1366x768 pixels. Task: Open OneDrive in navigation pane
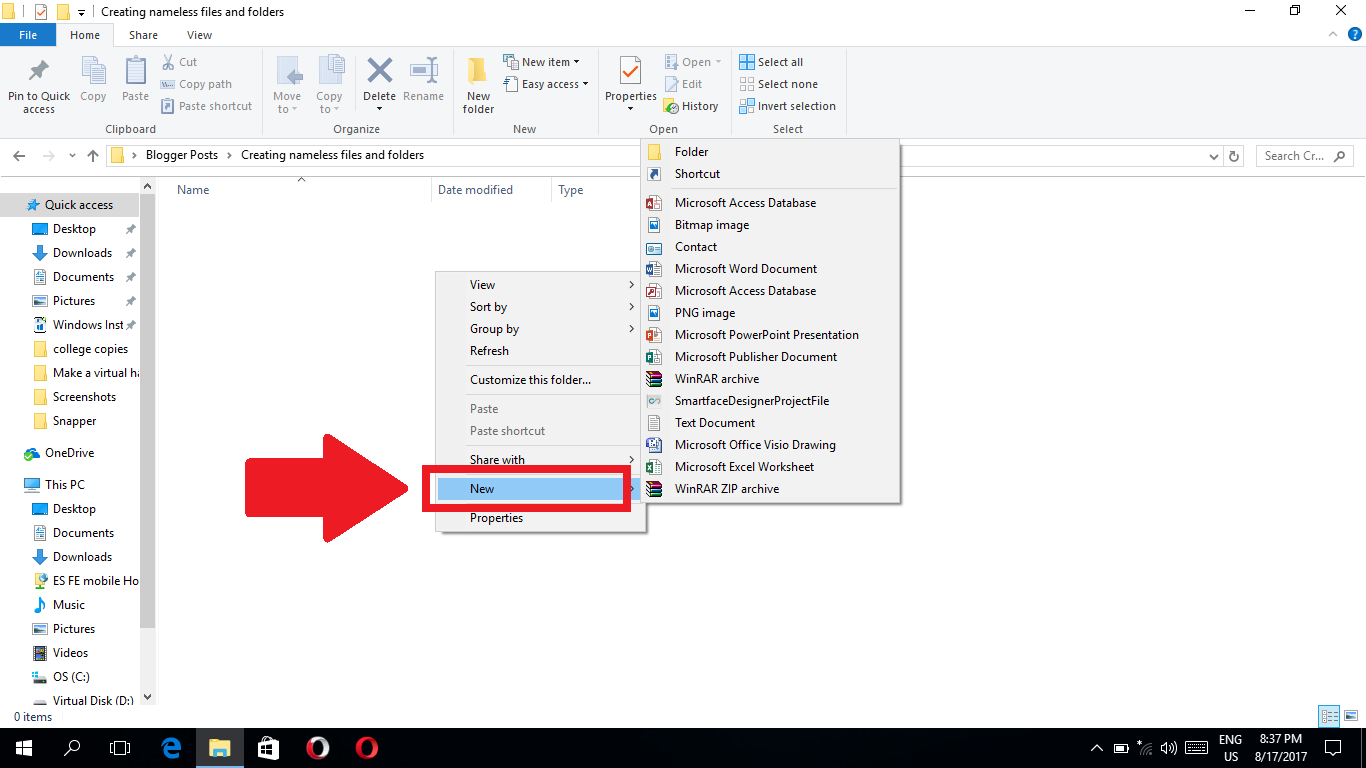point(69,453)
